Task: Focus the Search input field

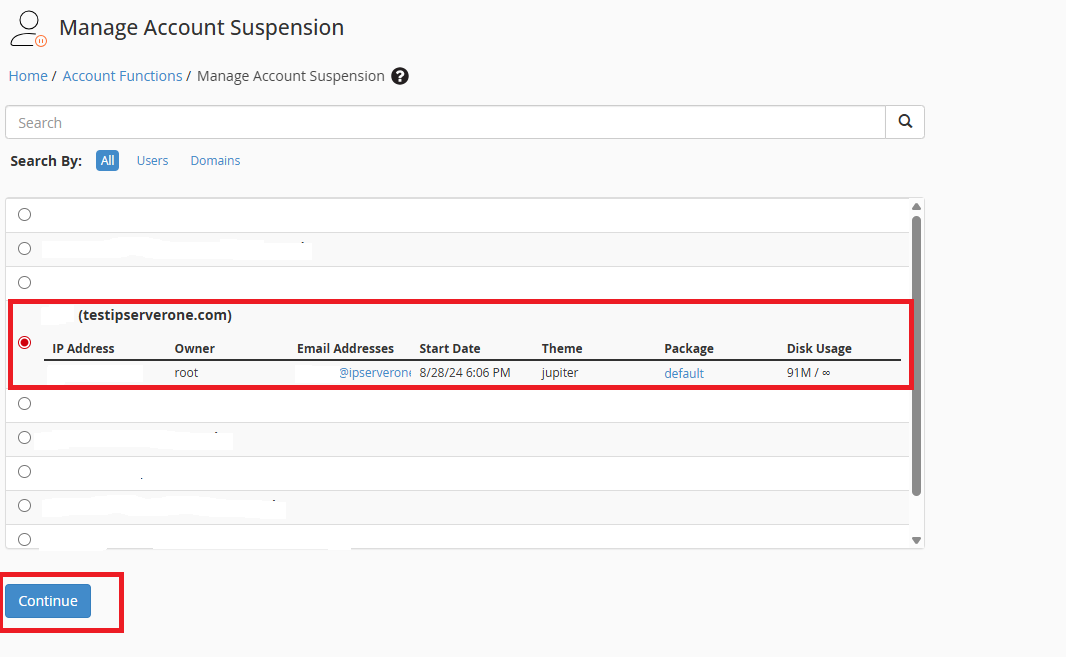Action: tap(445, 123)
